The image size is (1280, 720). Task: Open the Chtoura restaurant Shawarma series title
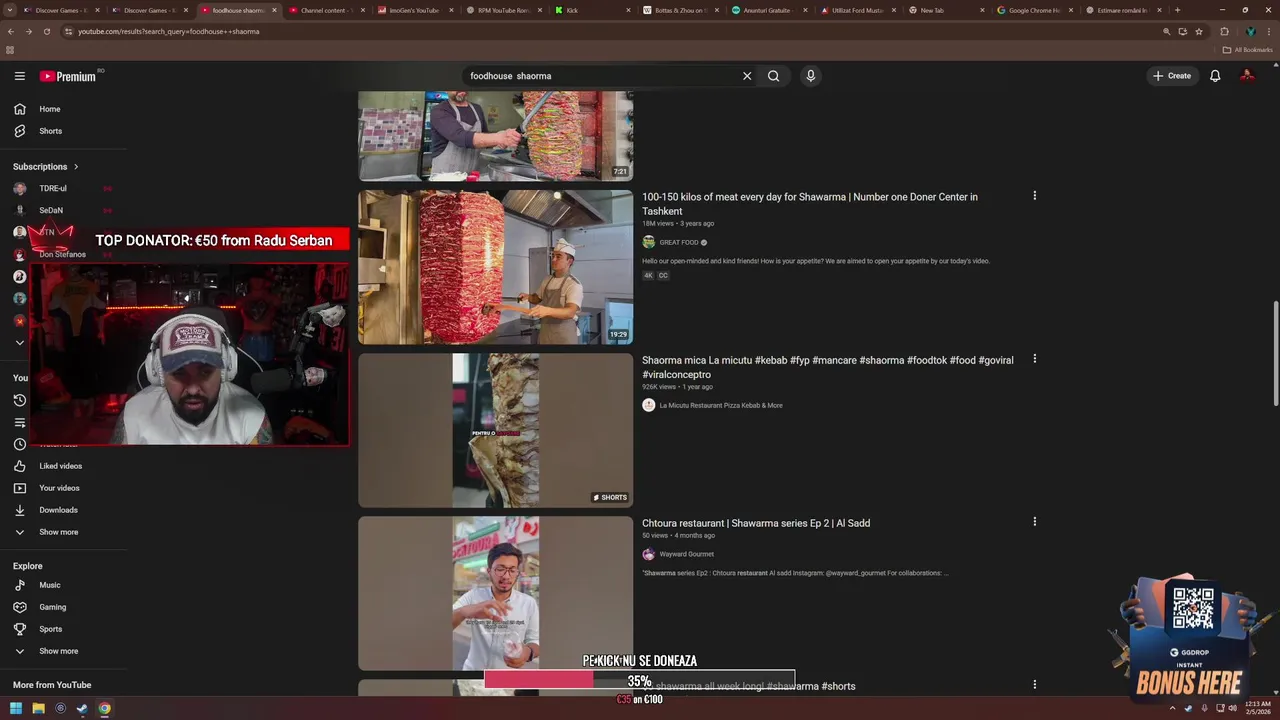pyautogui.click(x=756, y=523)
